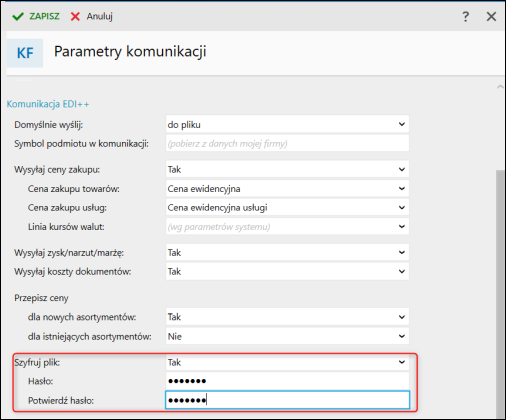Click the Potwierdź hasło password field
The image size is (506, 420).
point(287,400)
